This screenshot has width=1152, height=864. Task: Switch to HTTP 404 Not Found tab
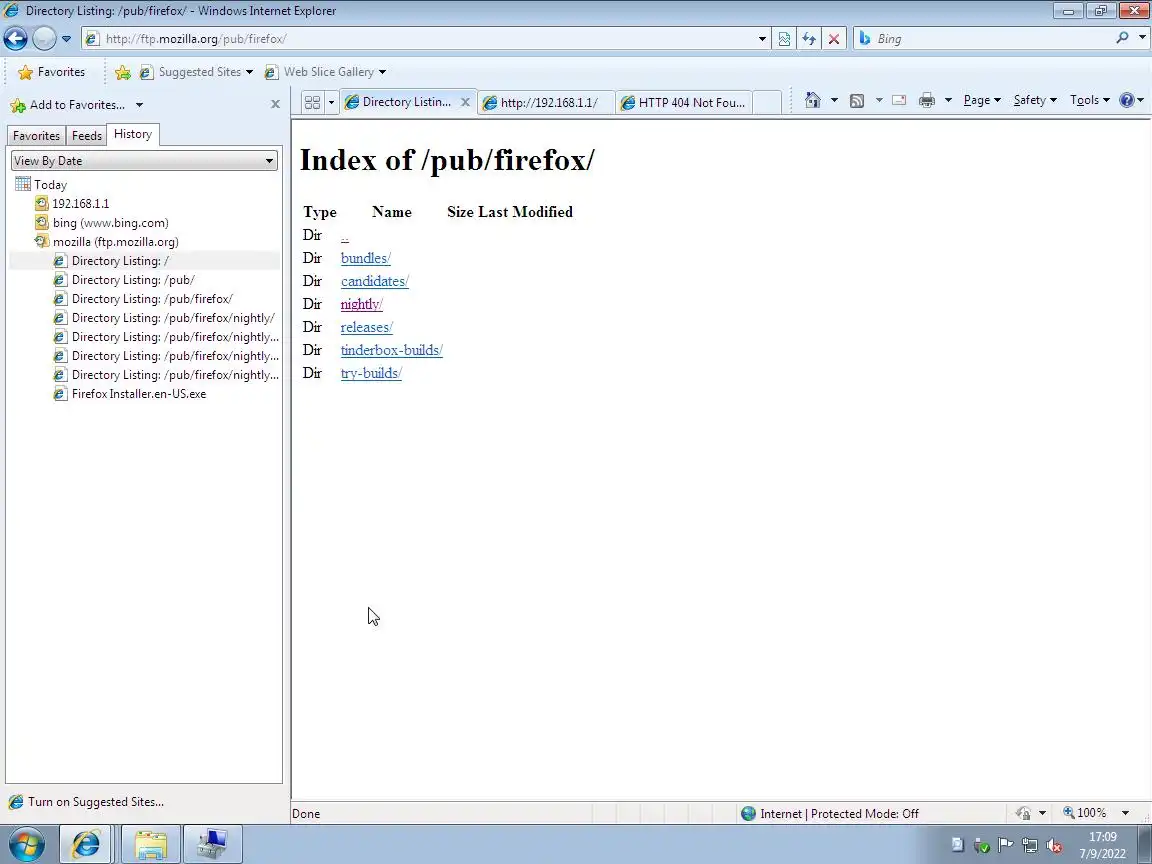point(685,103)
